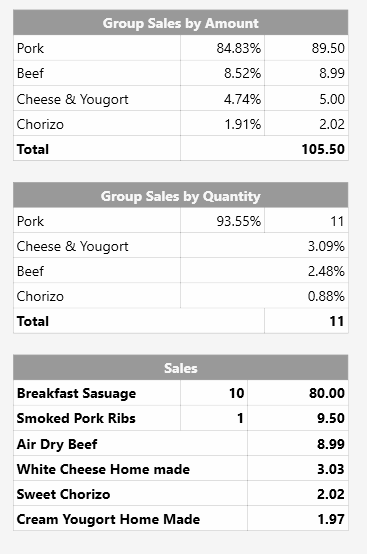This screenshot has width=367, height=554.
Task: Select the Breakfast Sasuage item row
Action: coord(181,393)
